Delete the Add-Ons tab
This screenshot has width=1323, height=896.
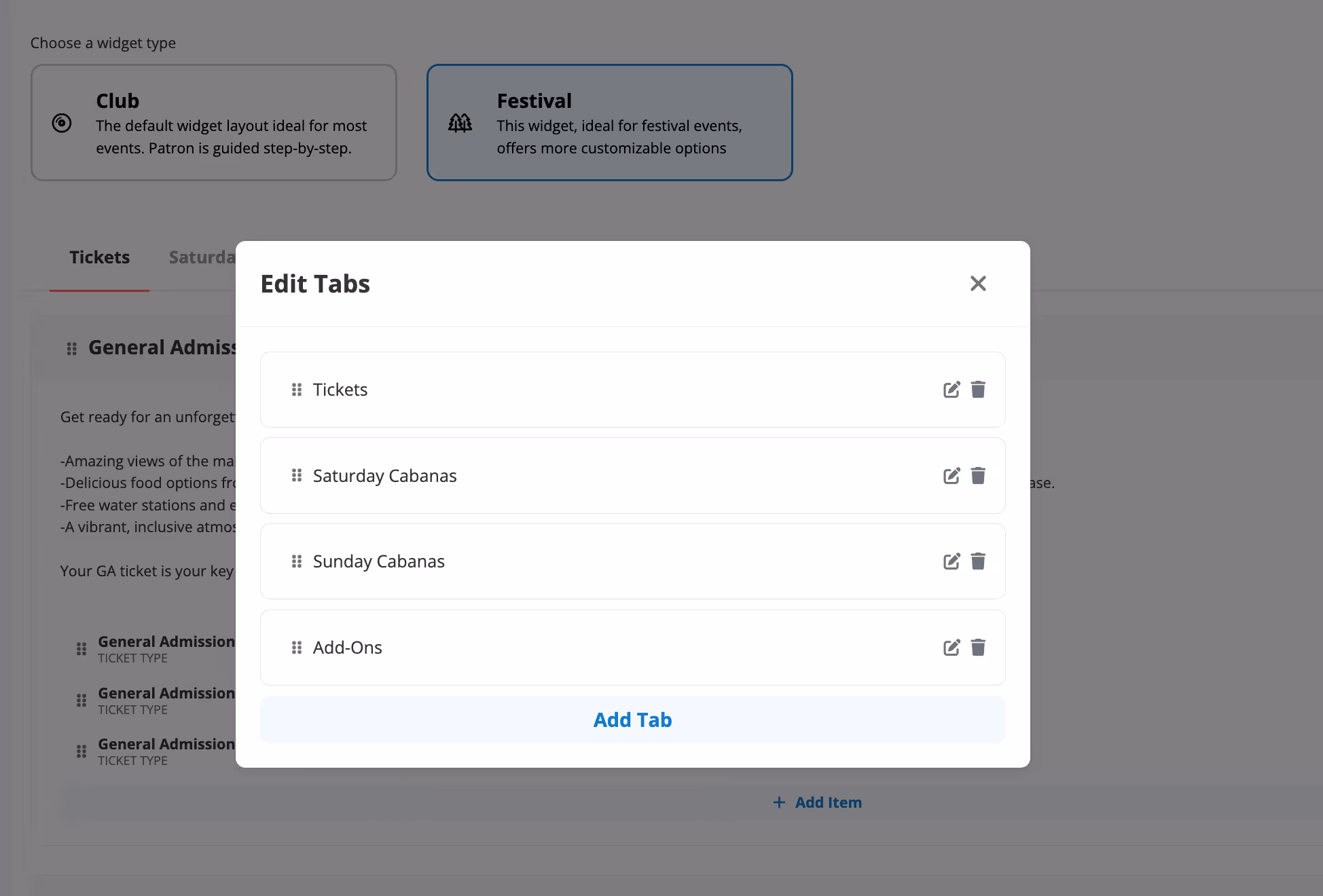(x=978, y=648)
